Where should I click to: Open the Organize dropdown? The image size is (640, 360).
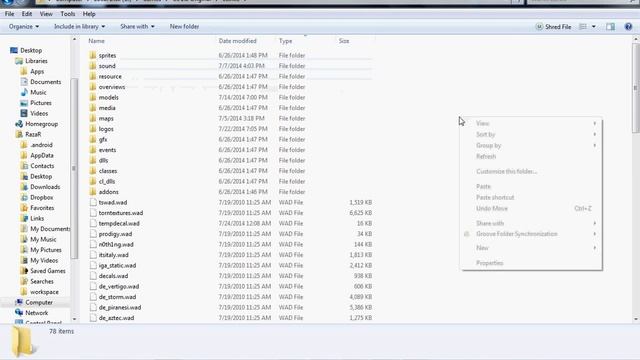pyautogui.click(x=24, y=27)
